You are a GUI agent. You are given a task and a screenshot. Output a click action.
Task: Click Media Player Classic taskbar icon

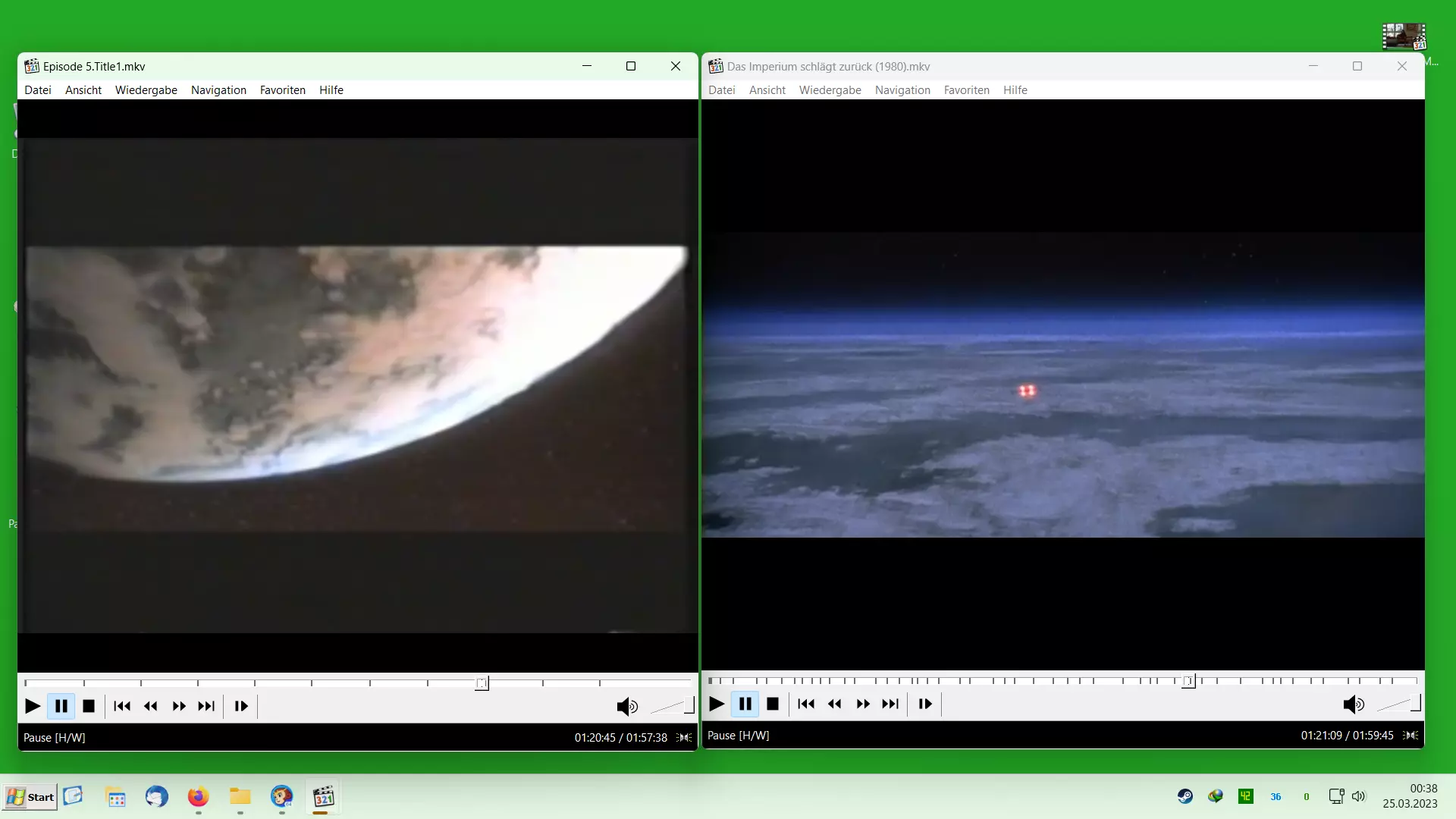click(324, 797)
